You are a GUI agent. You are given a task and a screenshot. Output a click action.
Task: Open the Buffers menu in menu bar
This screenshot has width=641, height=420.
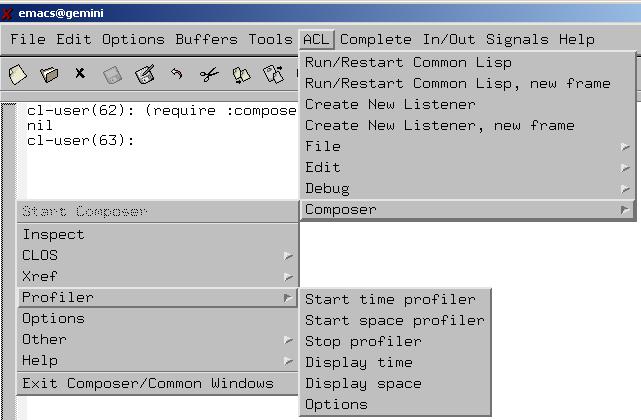(x=206, y=40)
